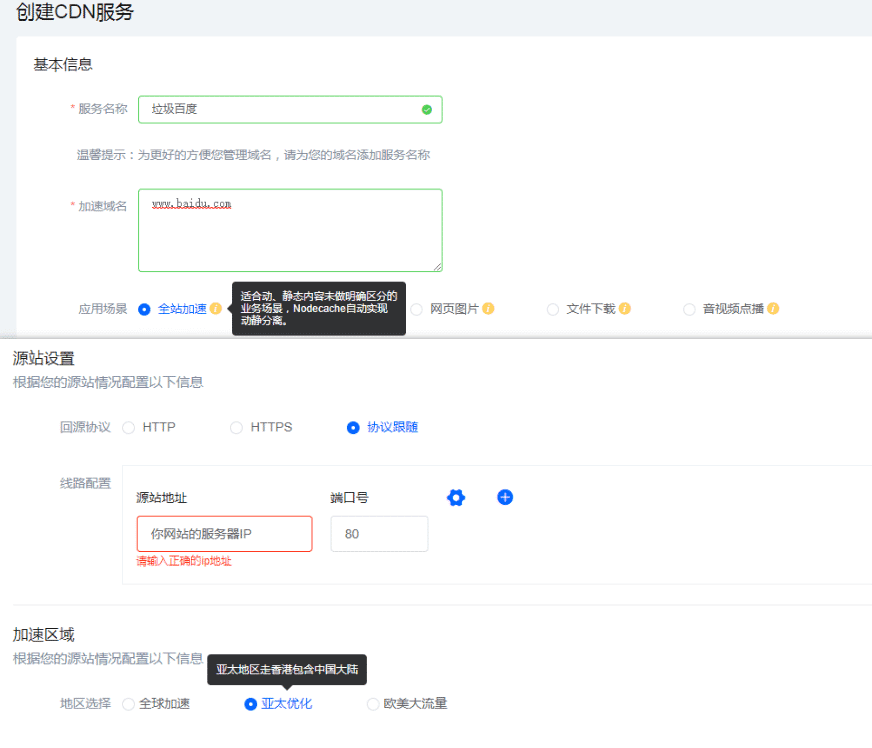The image size is (872, 748).
Task: Pick the 音视频点播 scenario option
Action: click(x=689, y=309)
